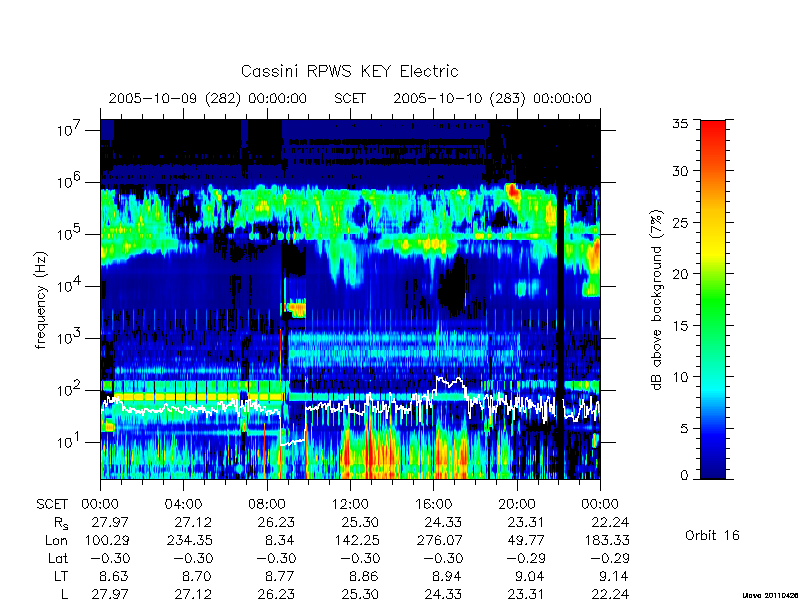This screenshot has height=600, width=800.
Task: Click the 10^4 frequency tick label
Action: coord(70,285)
